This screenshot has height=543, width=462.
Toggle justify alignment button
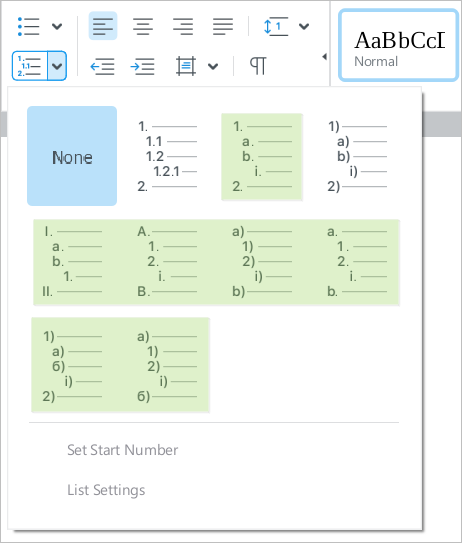(223, 26)
